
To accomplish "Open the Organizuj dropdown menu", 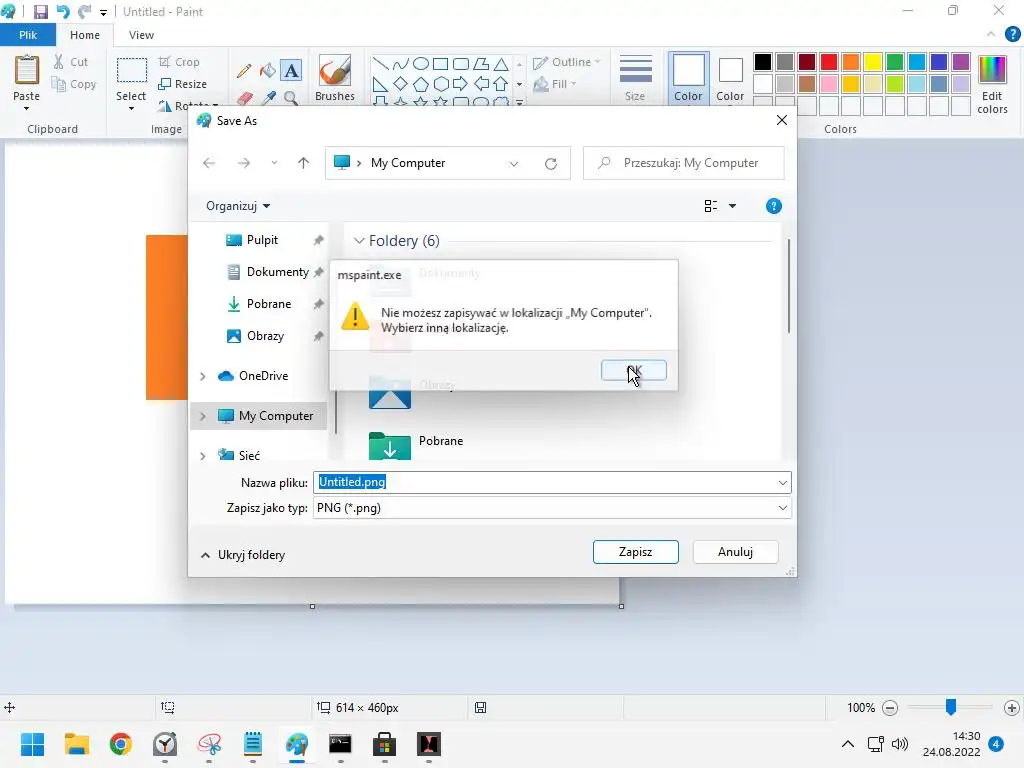I will [238, 206].
